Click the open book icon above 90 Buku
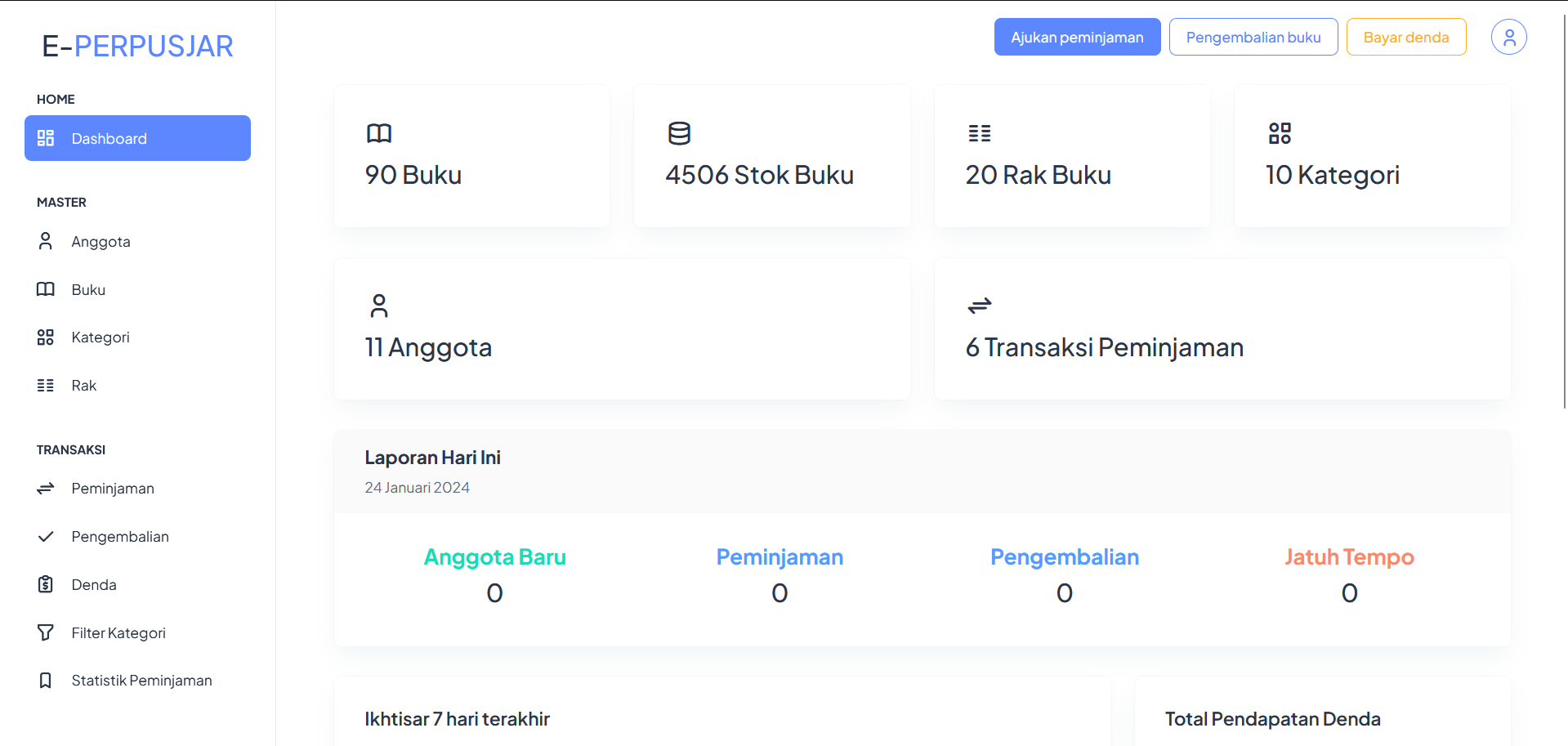1568x746 pixels. point(379,133)
